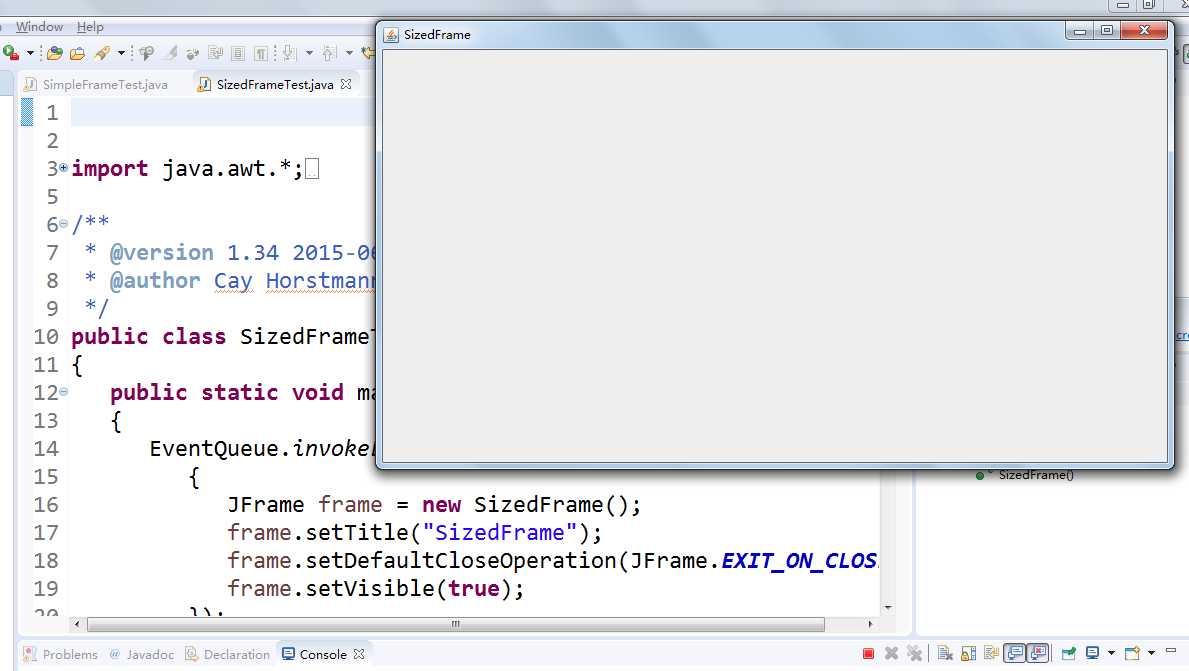The width and height of the screenshot is (1189, 671).
Task: Click the Search toolbar icon
Action: pos(146,53)
